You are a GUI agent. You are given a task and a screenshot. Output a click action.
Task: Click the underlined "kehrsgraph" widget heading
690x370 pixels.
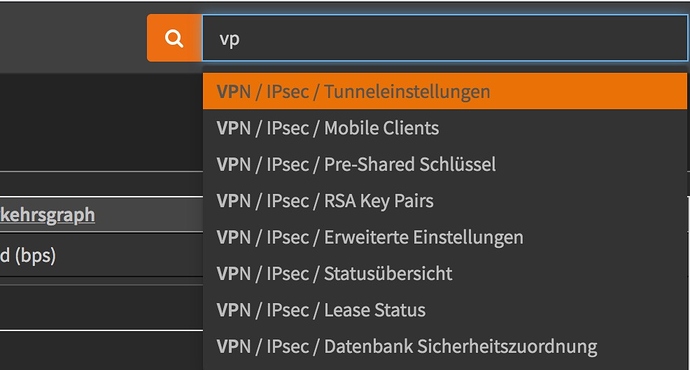coord(48,215)
